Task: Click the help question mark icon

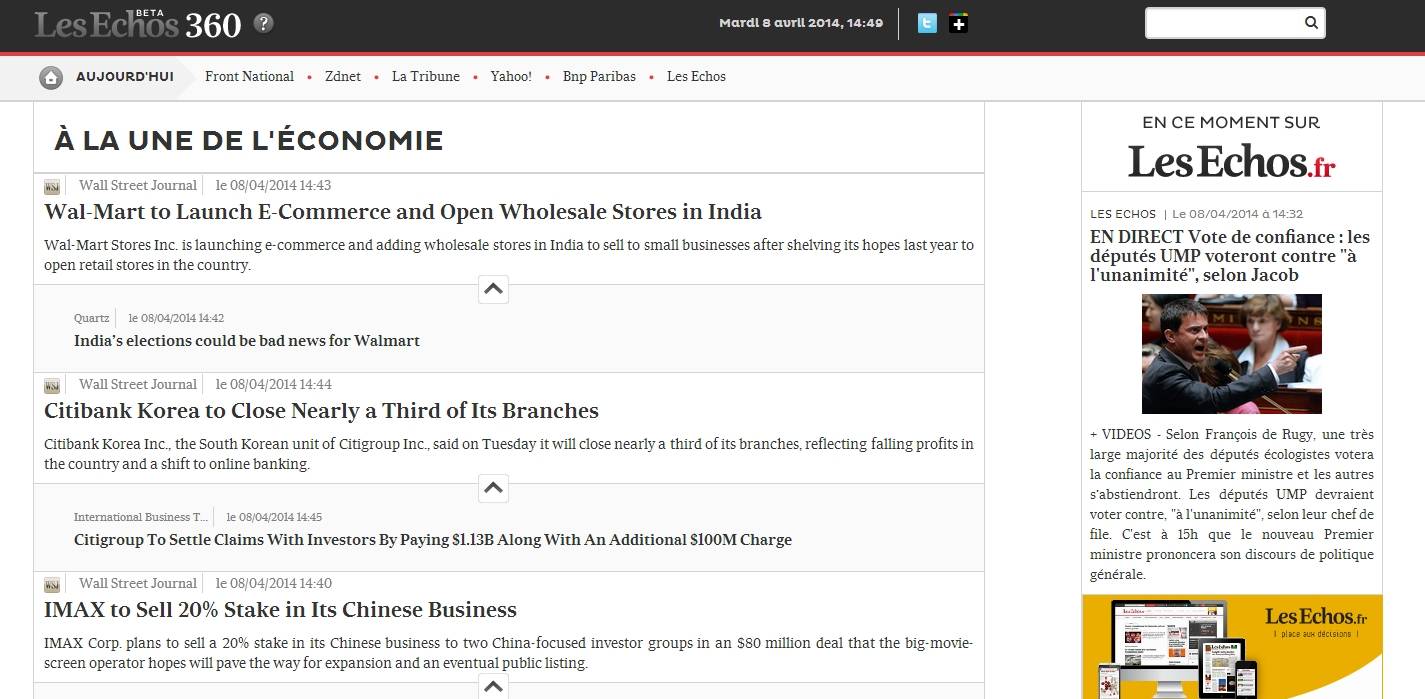Action: click(x=263, y=23)
